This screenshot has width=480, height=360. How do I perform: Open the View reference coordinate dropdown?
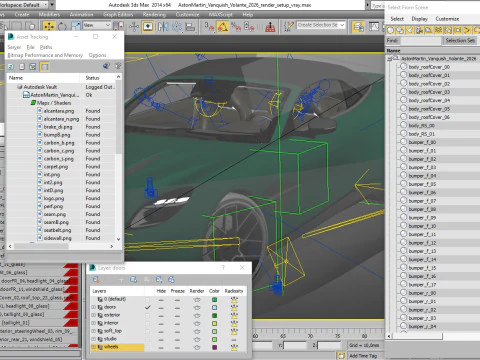[x=97, y=25]
